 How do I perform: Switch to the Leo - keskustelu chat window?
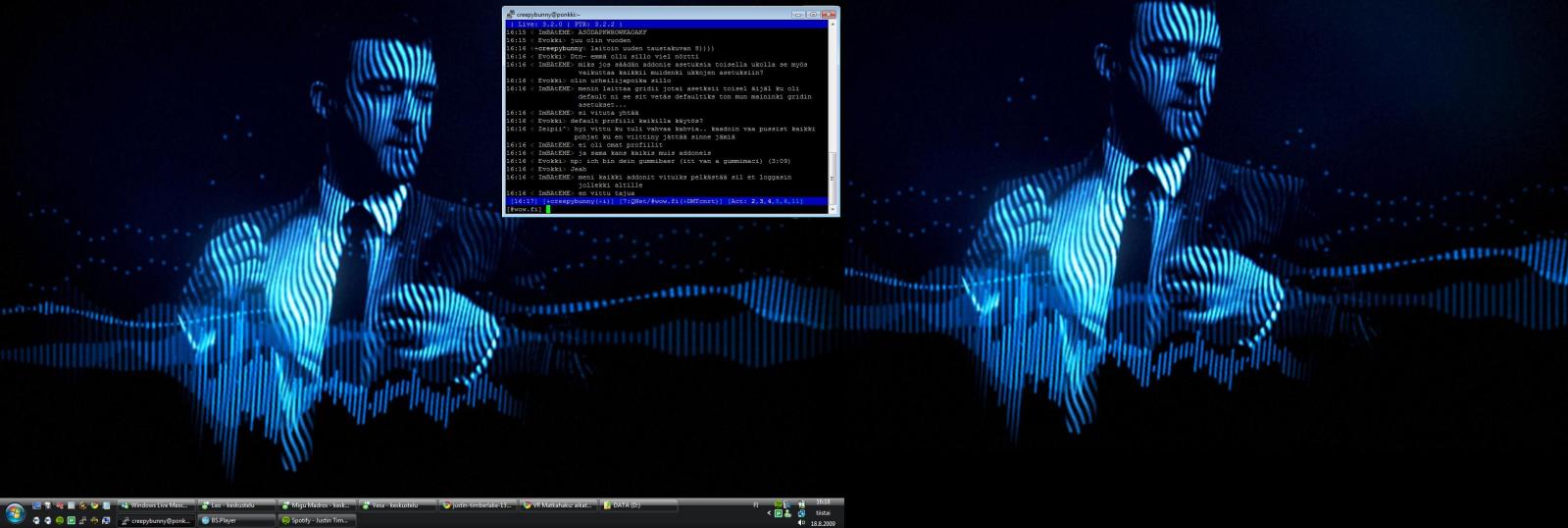click(236, 505)
